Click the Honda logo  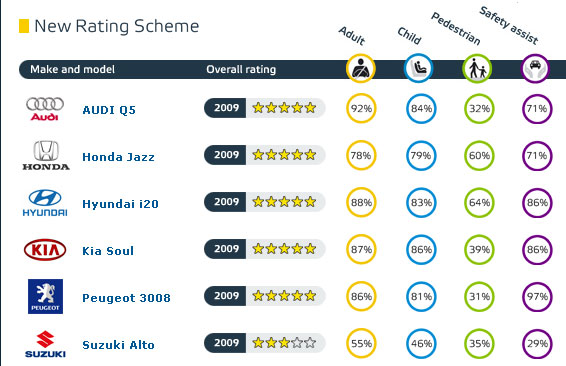[x=46, y=155]
